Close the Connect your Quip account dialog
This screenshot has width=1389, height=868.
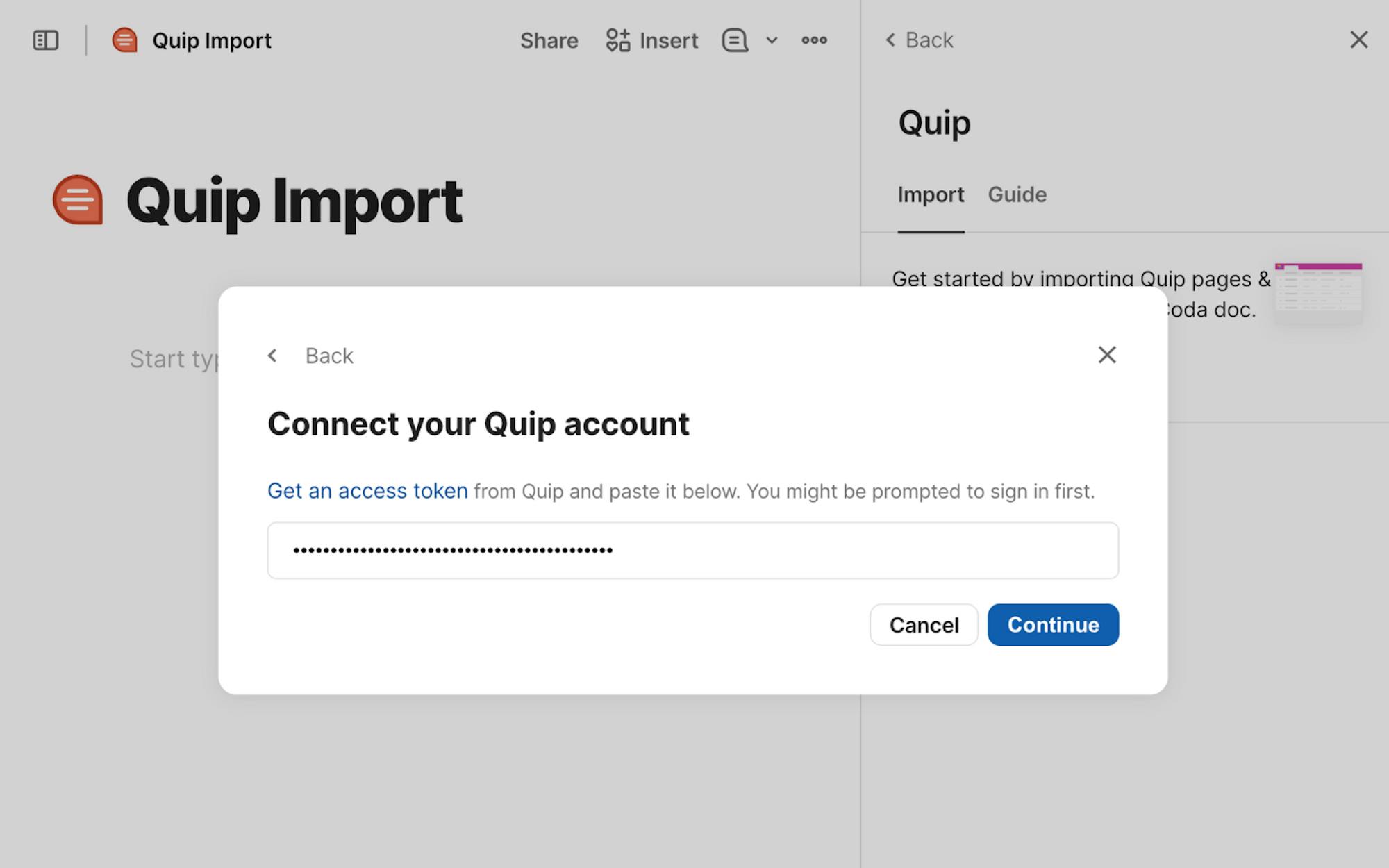pyautogui.click(x=1106, y=355)
